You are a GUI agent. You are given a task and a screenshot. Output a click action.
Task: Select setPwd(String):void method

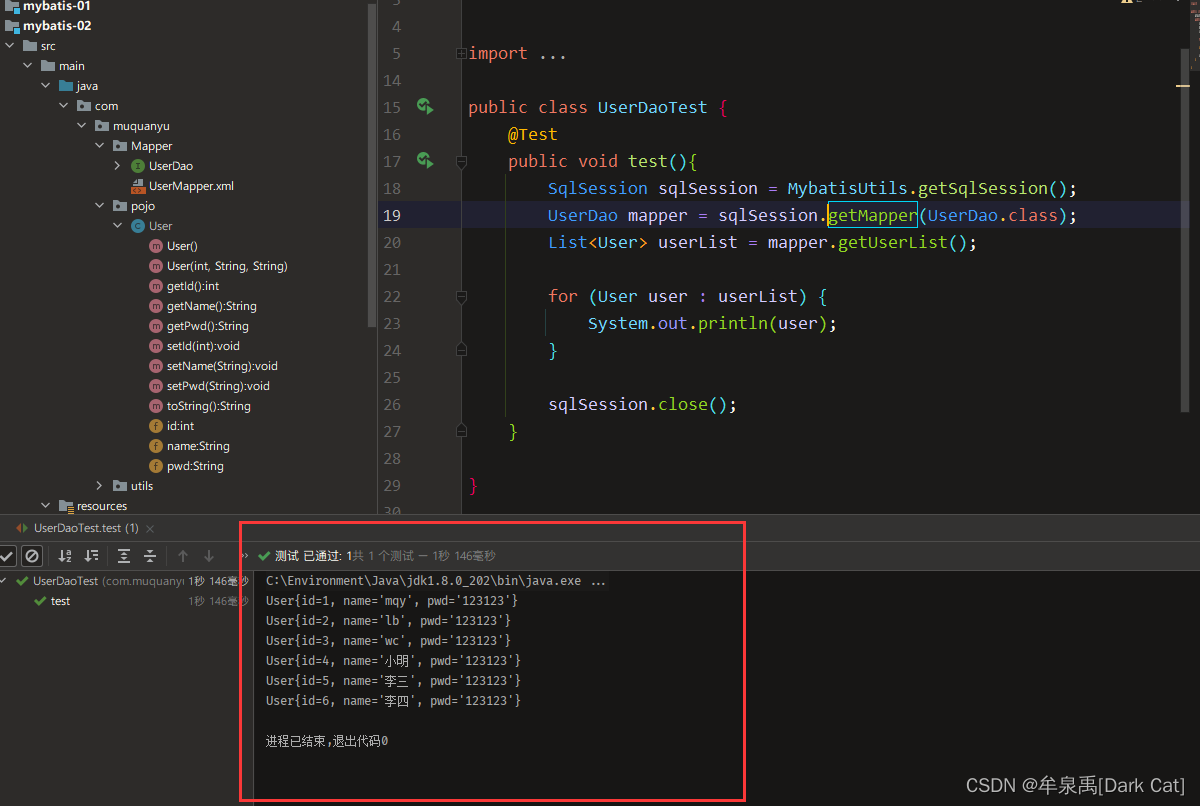click(218, 386)
